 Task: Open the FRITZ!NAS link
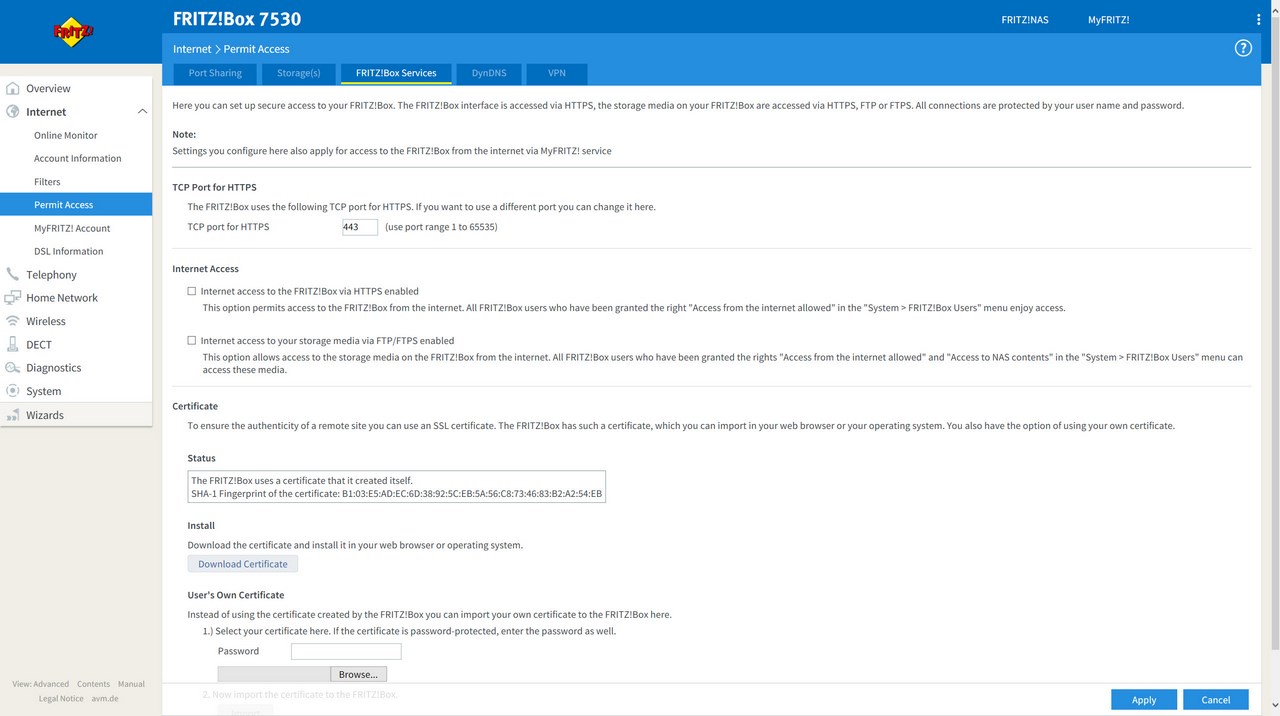[x=1025, y=20]
